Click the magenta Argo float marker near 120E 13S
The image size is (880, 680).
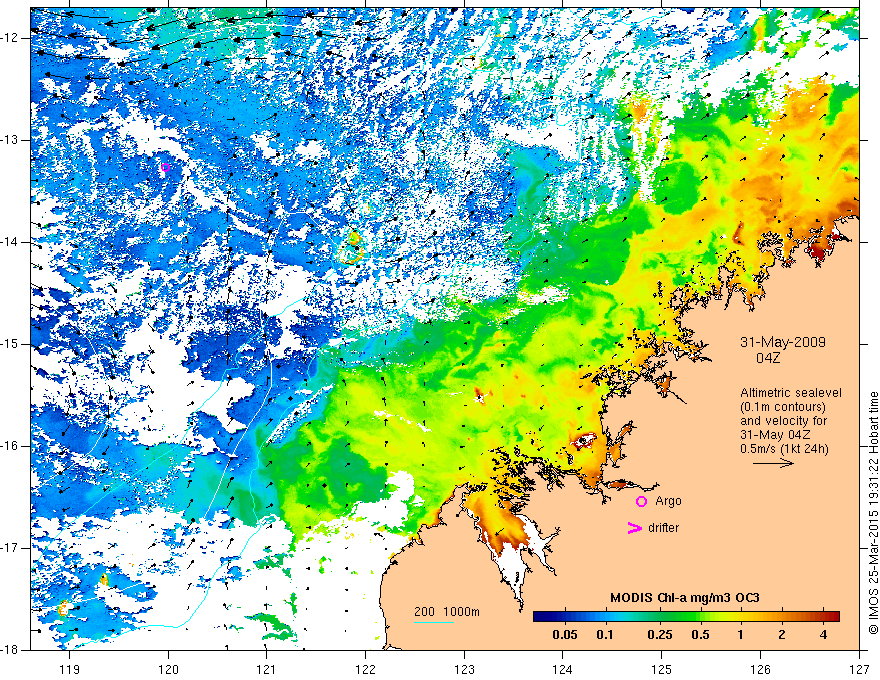coord(164,167)
